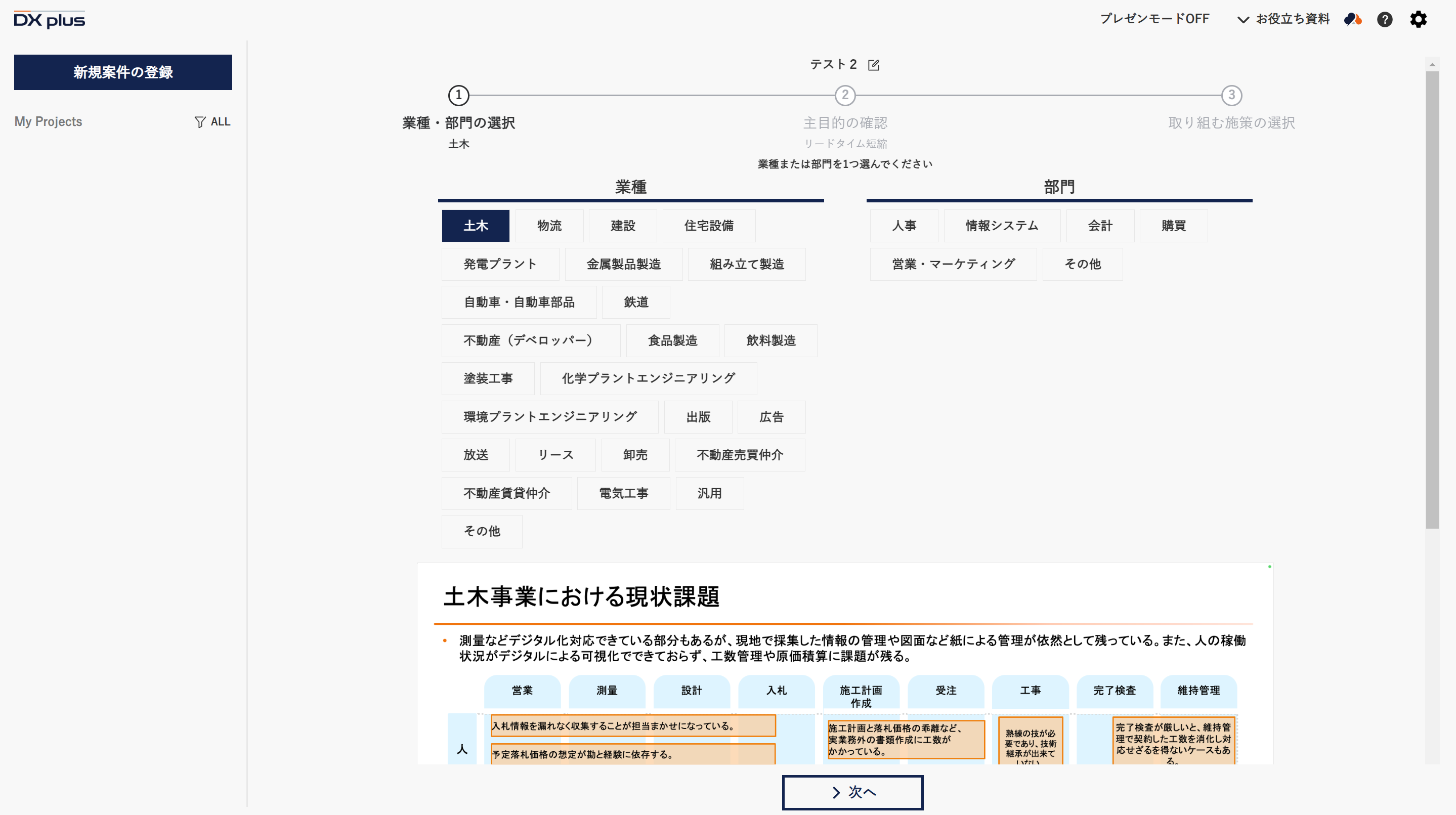Select the 物流 industry

tap(549, 226)
